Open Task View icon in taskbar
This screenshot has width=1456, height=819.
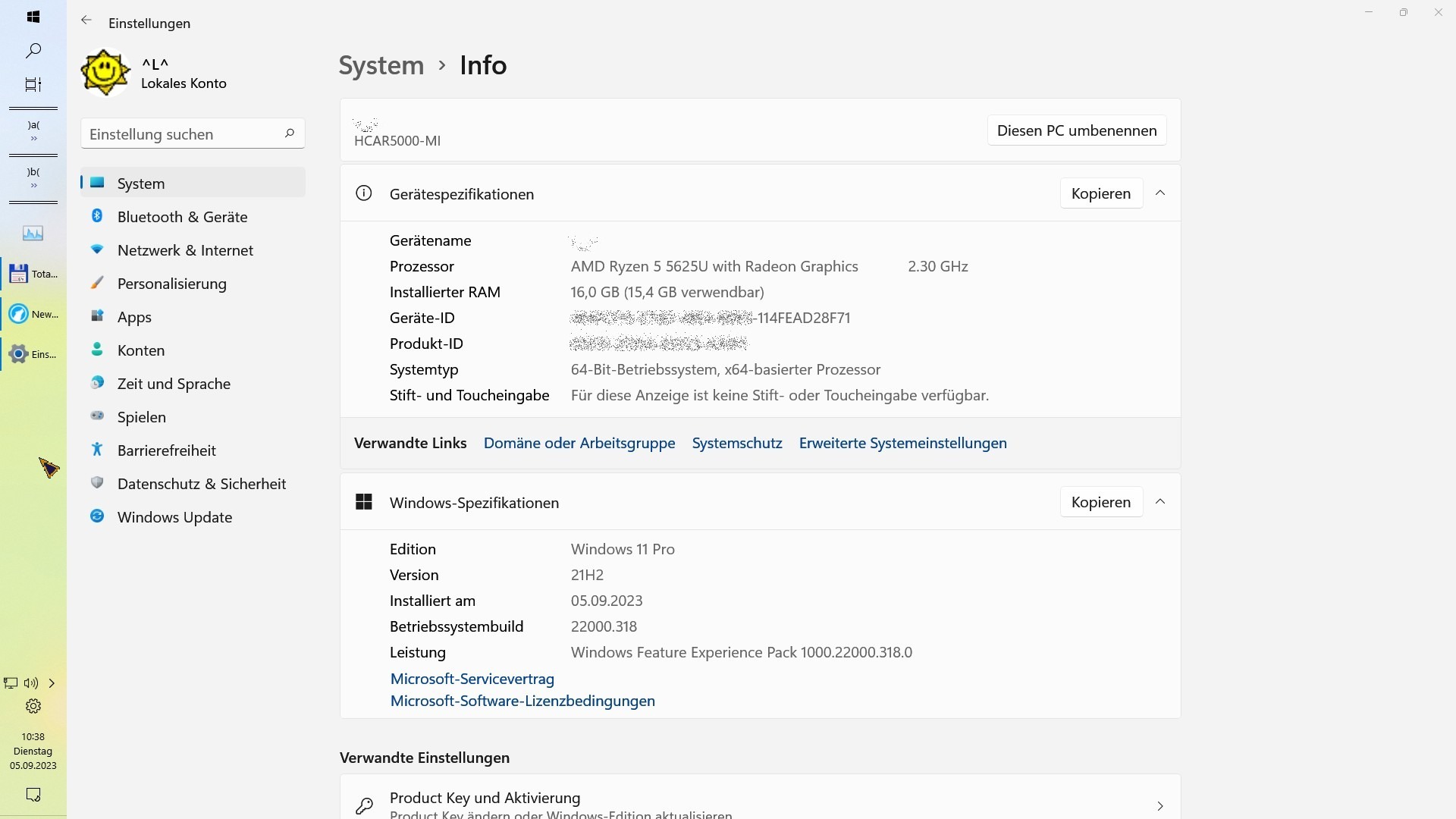33,84
